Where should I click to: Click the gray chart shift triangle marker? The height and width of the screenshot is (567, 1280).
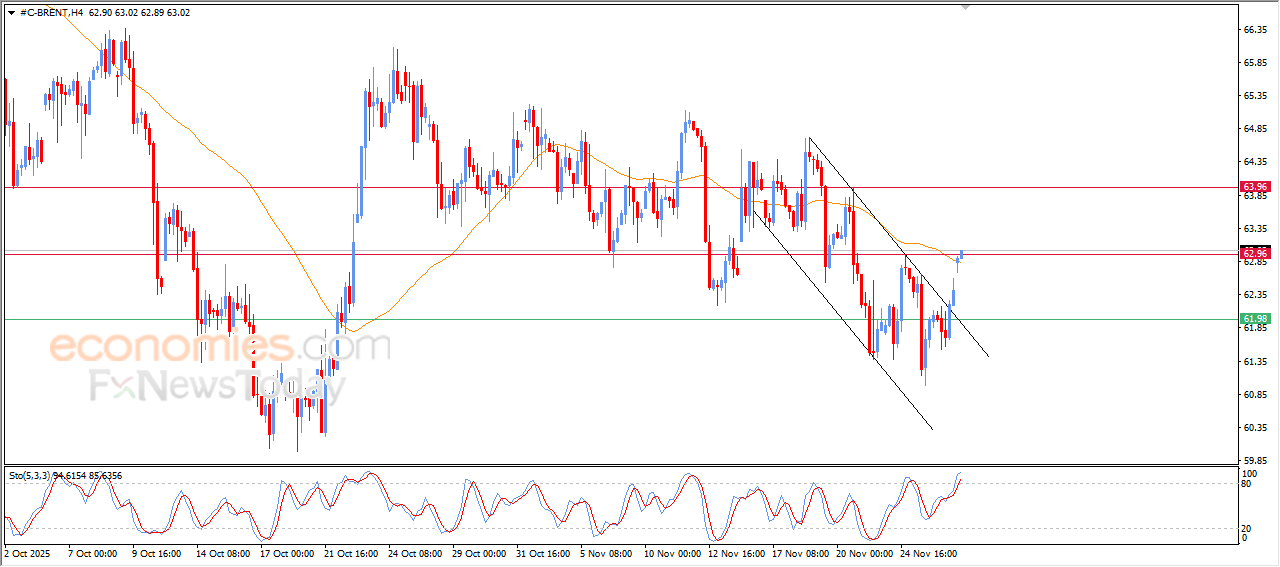pyautogui.click(x=965, y=6)
